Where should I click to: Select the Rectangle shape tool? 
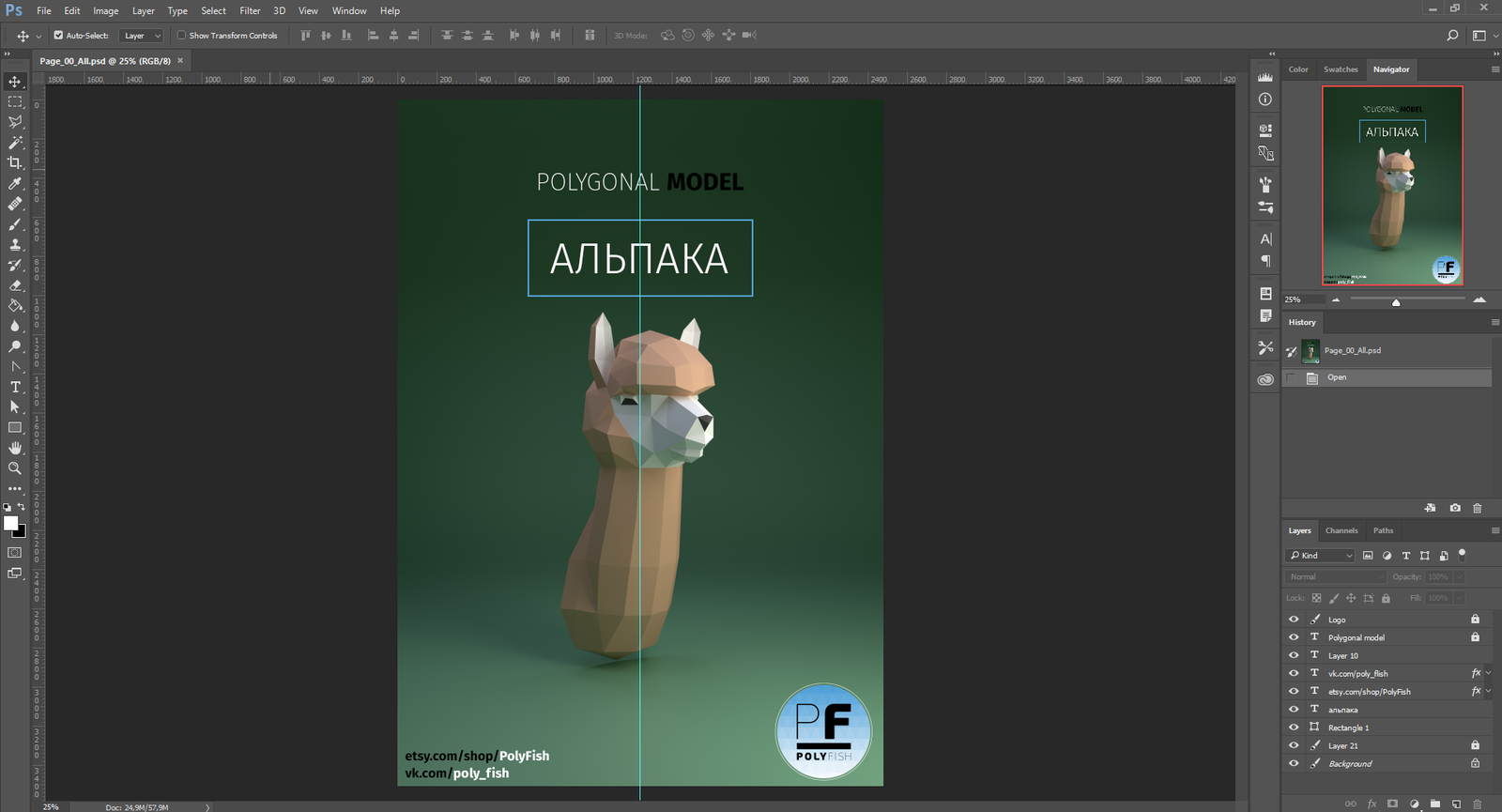pos(15,428)
